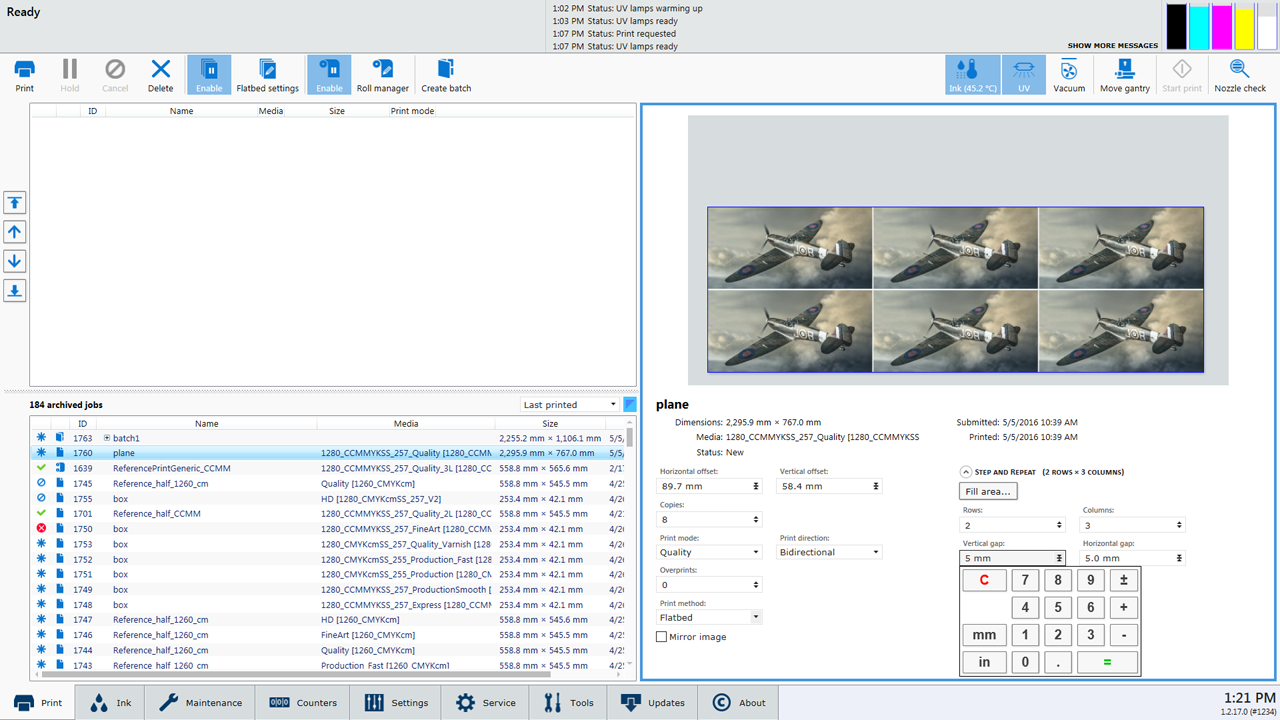
Task: Toggle the UV lamps button
Action: [1023, 75]
